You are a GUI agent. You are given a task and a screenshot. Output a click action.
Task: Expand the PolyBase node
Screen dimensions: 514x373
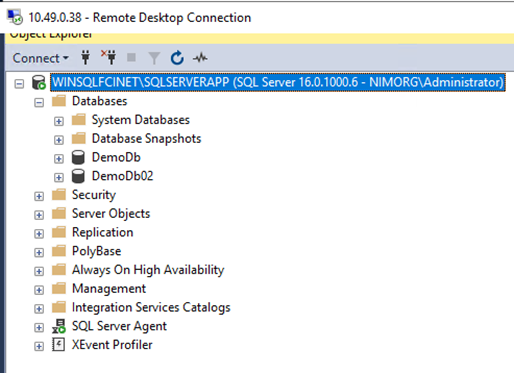point(39,252)
